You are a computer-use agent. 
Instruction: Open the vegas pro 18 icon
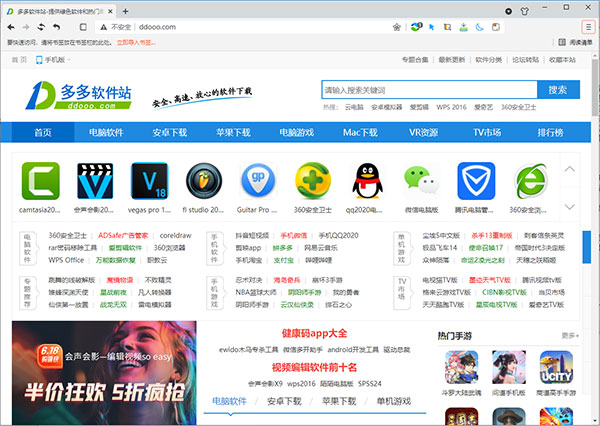point(150,181)
